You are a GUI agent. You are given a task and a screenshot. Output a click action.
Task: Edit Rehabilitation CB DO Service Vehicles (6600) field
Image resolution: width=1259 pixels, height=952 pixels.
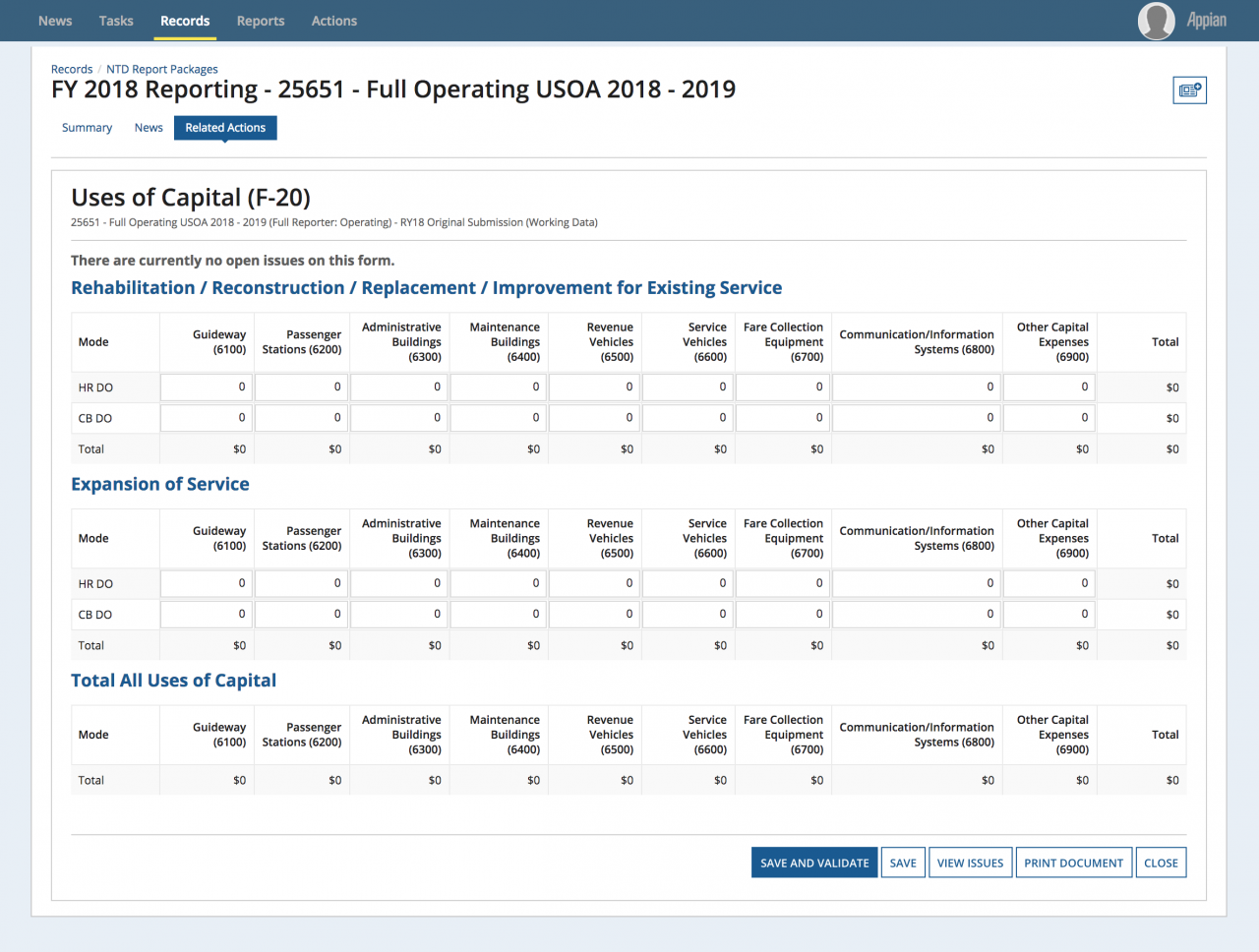[688, 418]
